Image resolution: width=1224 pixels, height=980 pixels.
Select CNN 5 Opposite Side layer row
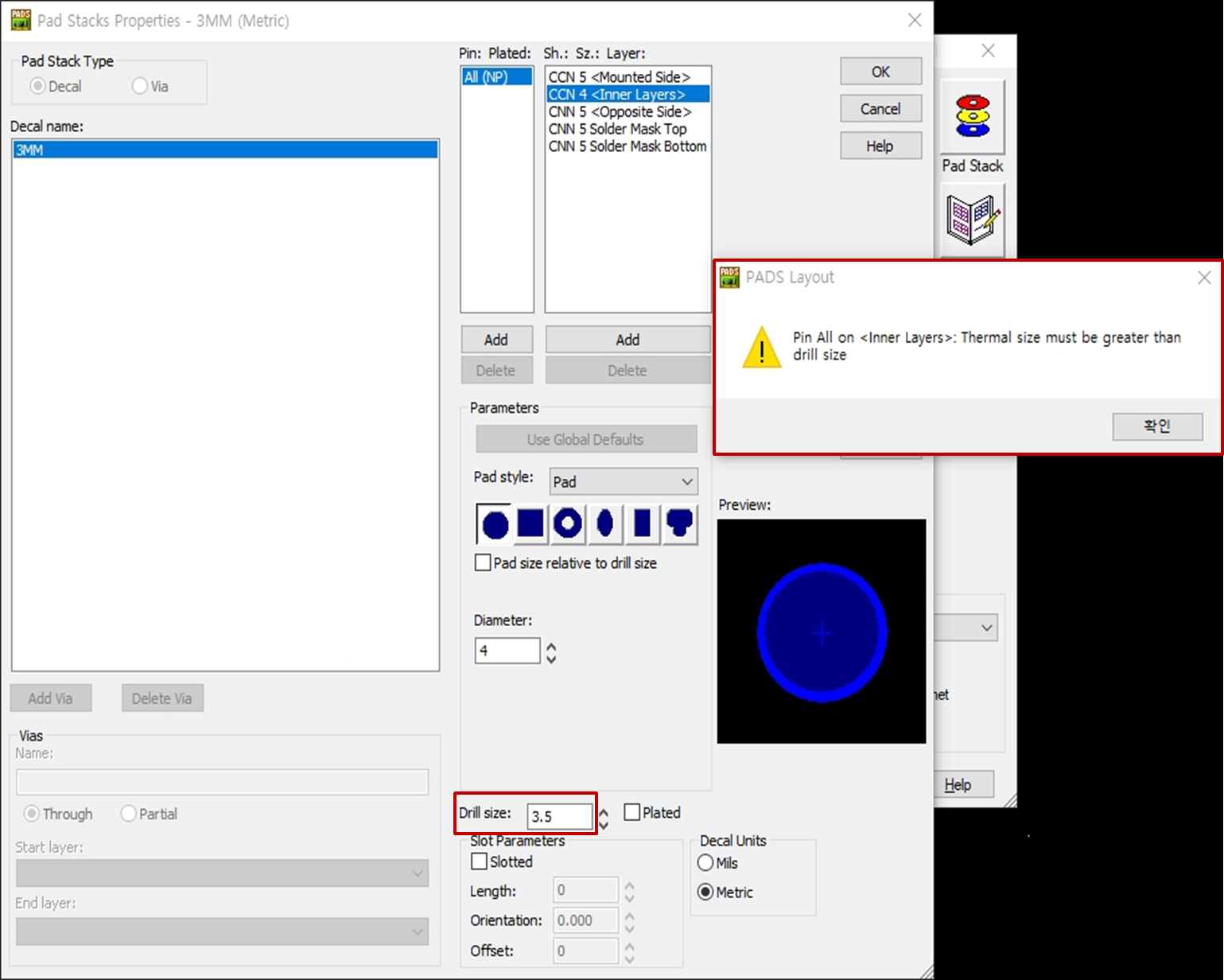[628, 112]
